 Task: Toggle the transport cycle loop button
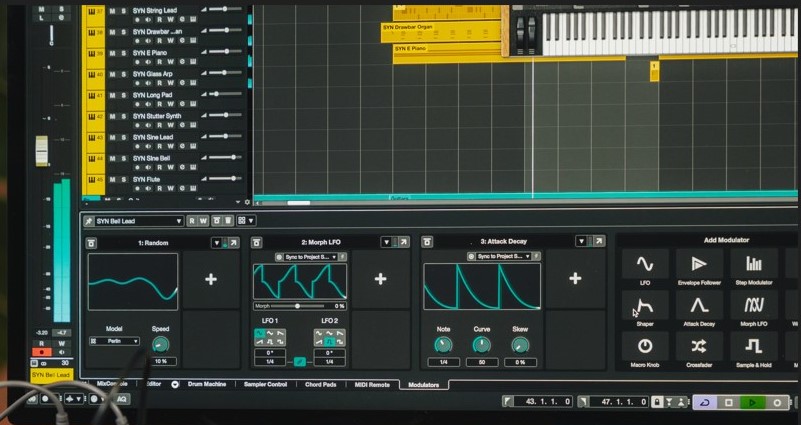706,402
